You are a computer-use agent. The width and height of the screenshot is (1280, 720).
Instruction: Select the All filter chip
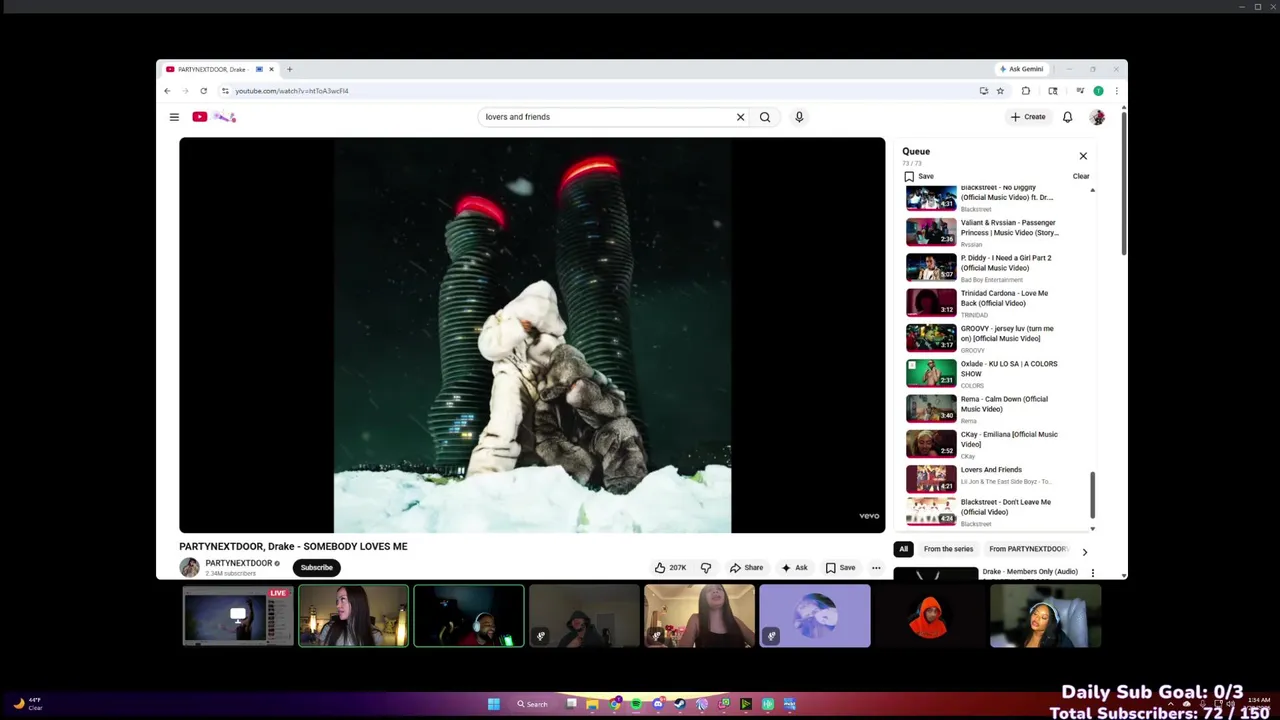pos(903,549)
